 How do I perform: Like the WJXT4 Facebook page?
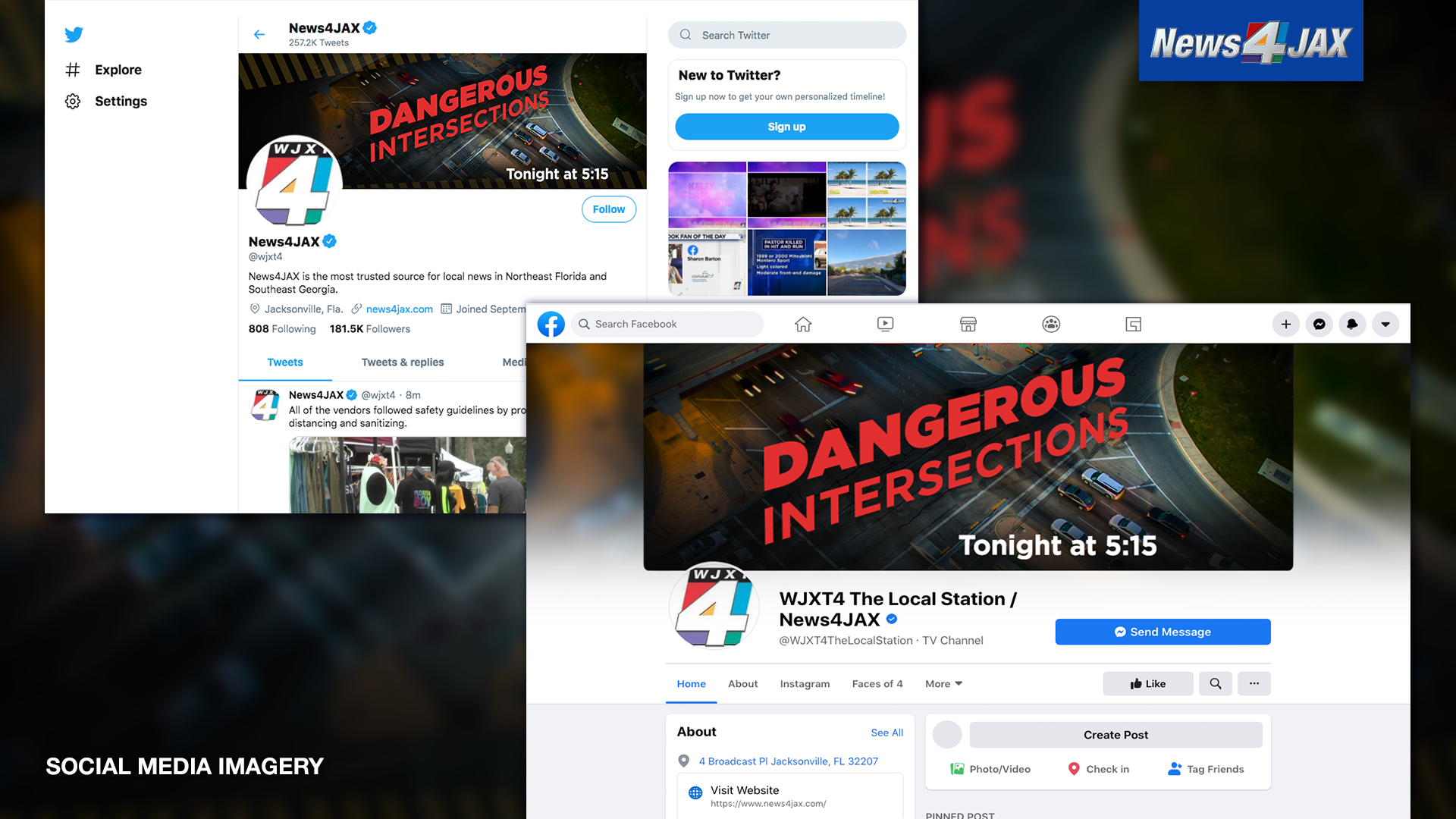point(1147,683)
